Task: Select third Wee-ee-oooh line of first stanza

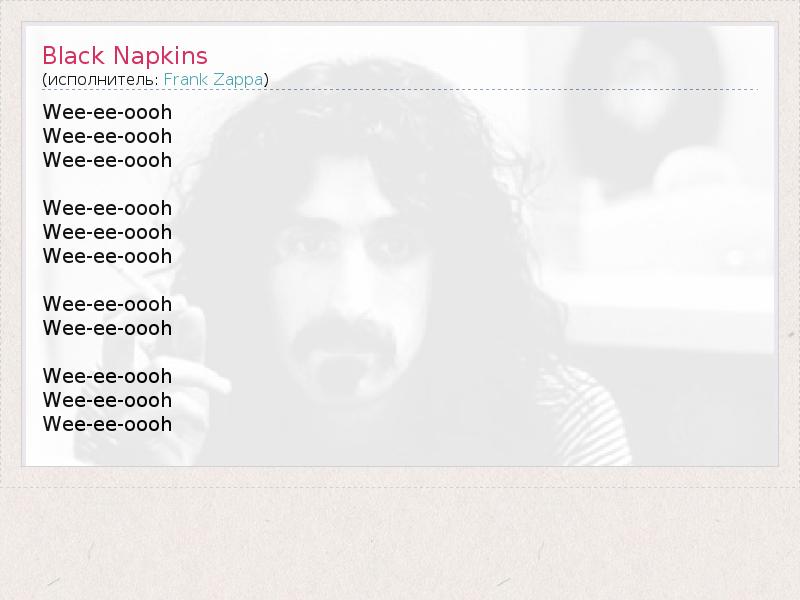Action: (x=107, y=160)
